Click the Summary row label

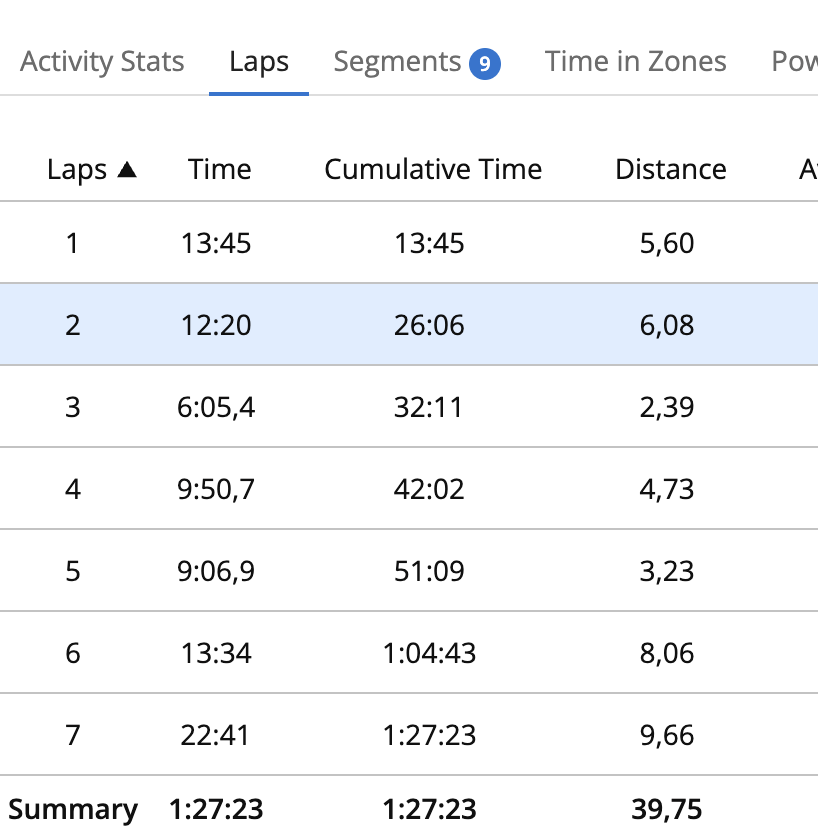(x=73, y=808)
